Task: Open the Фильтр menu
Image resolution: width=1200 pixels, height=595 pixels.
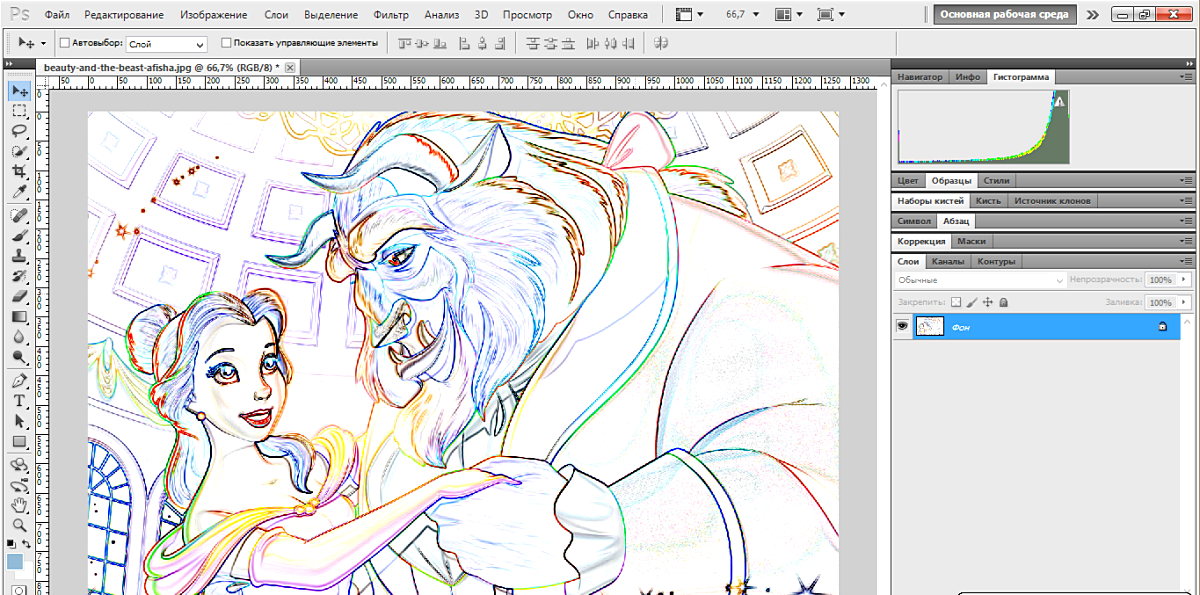Action: (390, 15)
